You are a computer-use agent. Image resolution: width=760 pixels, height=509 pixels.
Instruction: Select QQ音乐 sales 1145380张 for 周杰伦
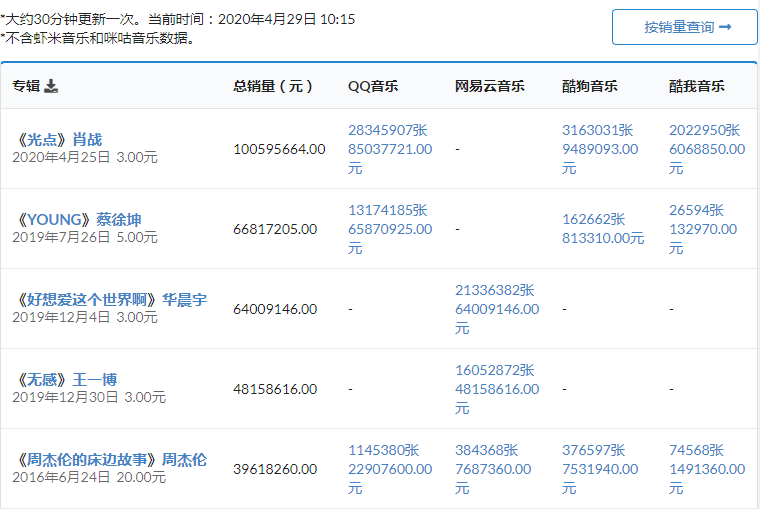coord(383,450)
